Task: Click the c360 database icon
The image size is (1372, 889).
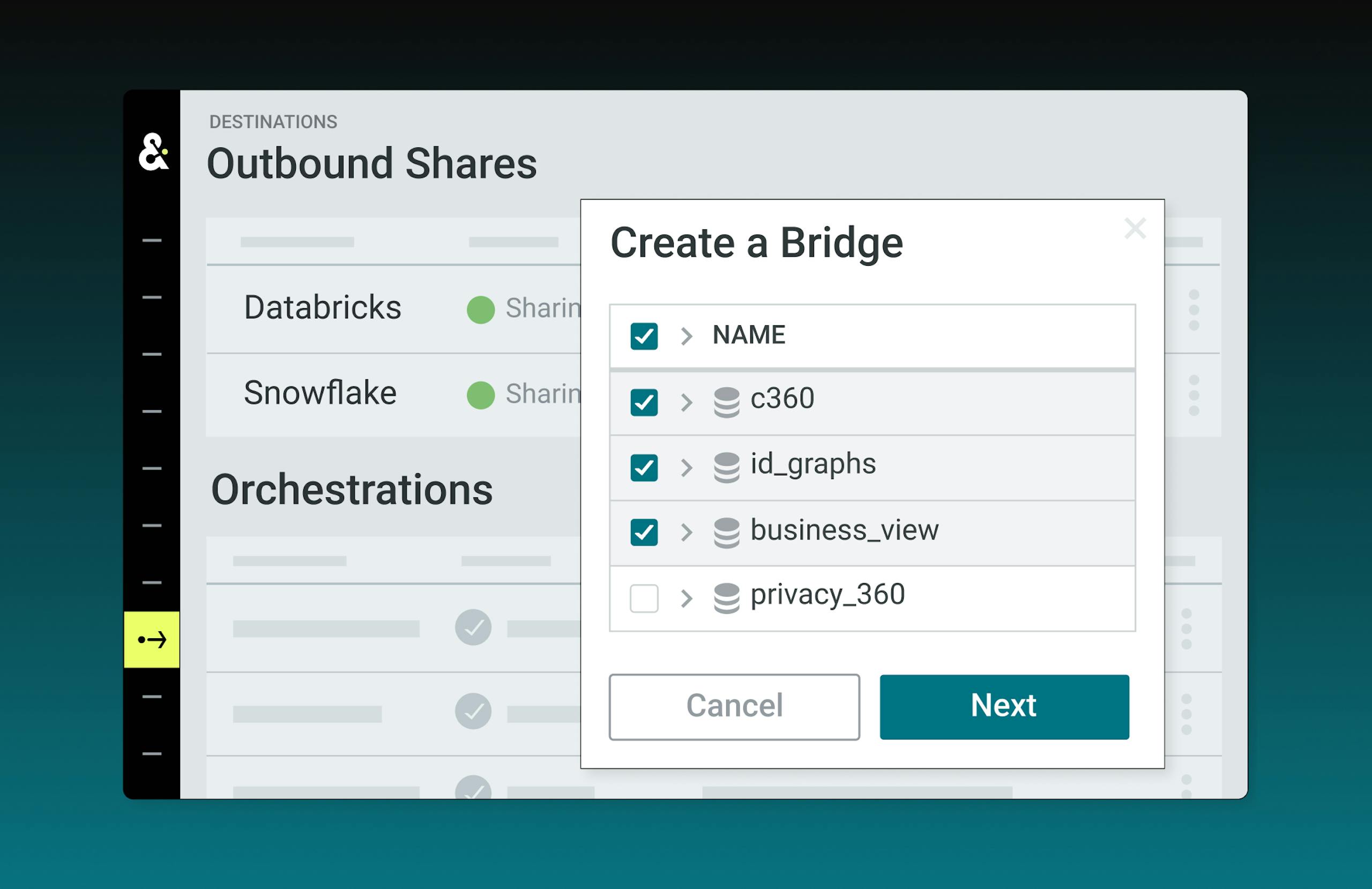Action: click(x=726, y=402)
